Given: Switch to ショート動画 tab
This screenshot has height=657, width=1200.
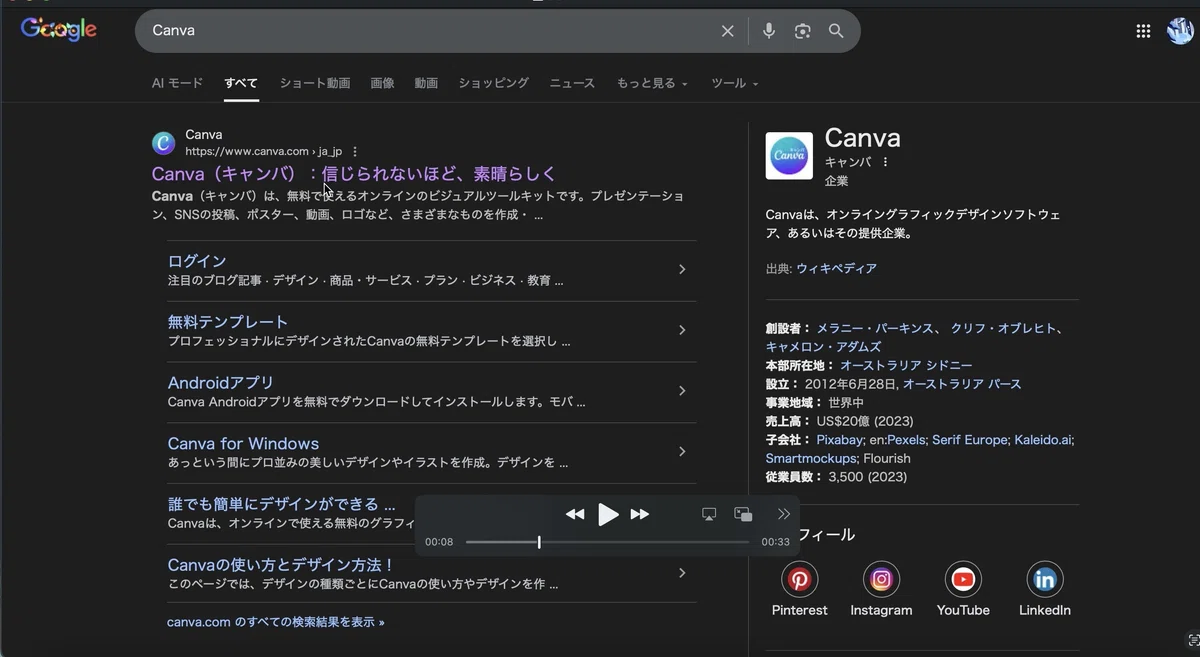Looking at the screenshot, I should pyautogui.click(x=315, y=83).
